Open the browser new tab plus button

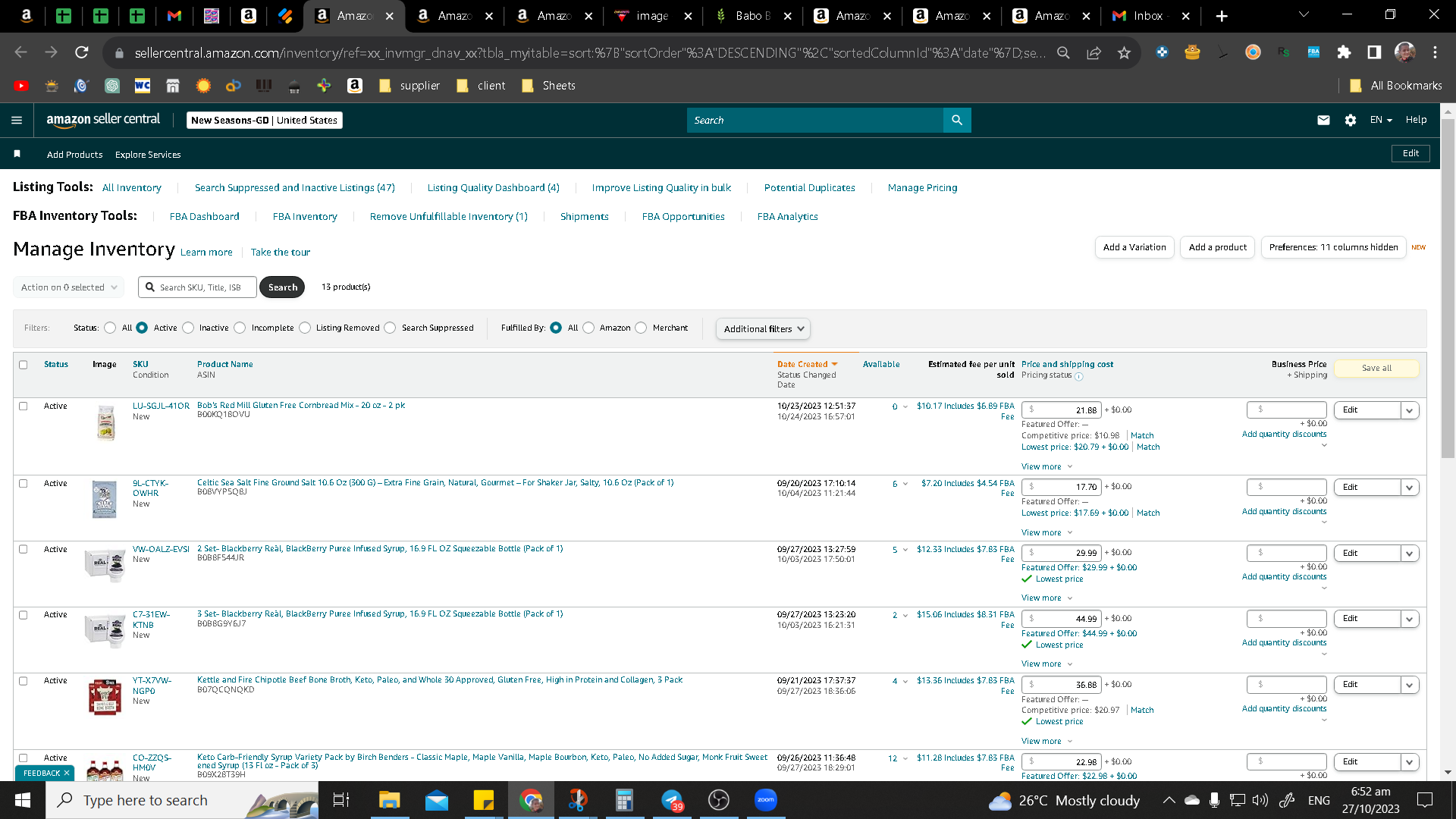[1222, 16]
